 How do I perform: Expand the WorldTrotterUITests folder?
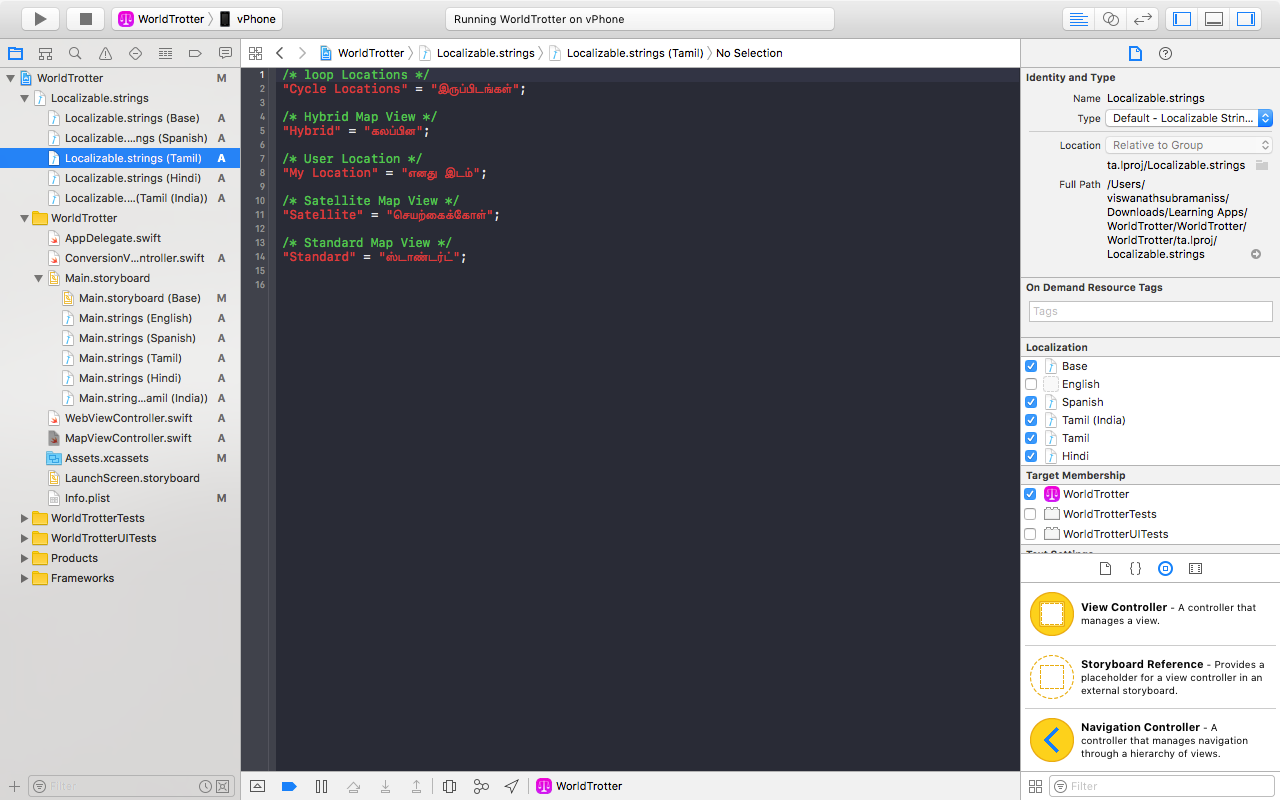click(25, 538)
